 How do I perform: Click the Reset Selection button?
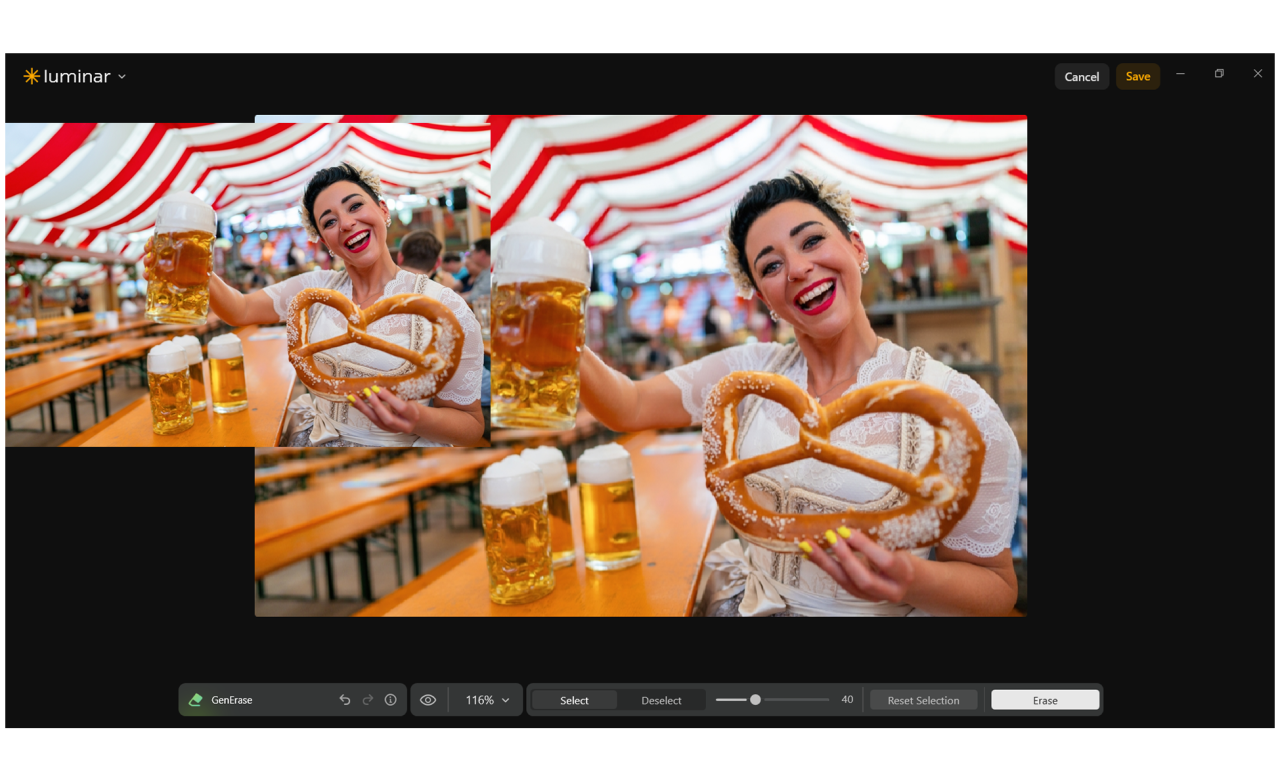tap(923, 700)
